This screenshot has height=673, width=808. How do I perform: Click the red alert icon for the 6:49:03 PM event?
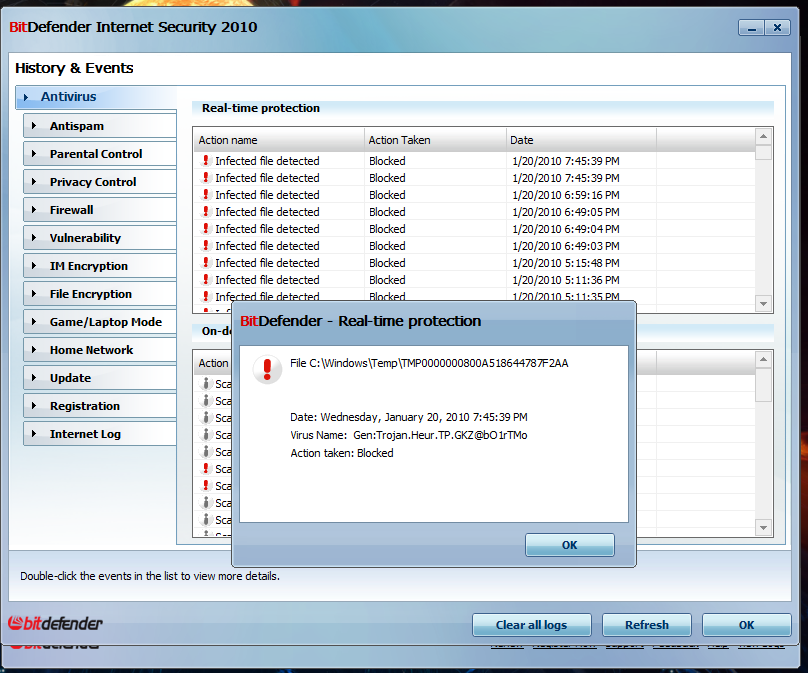206,245
